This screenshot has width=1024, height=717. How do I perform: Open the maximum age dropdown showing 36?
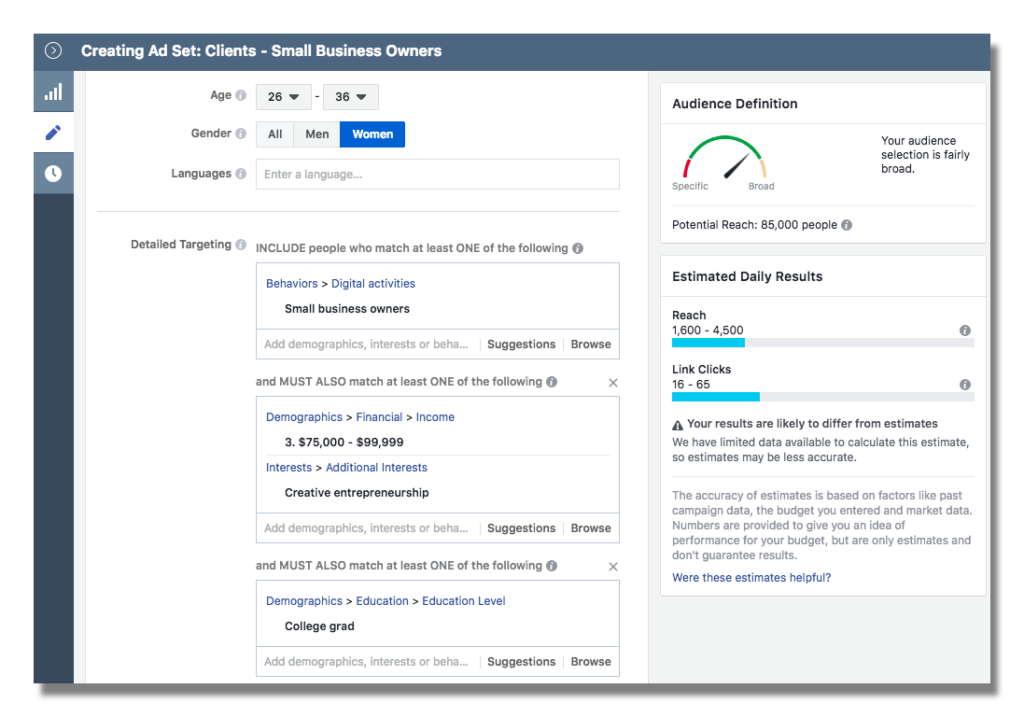[x=350, y=96]
